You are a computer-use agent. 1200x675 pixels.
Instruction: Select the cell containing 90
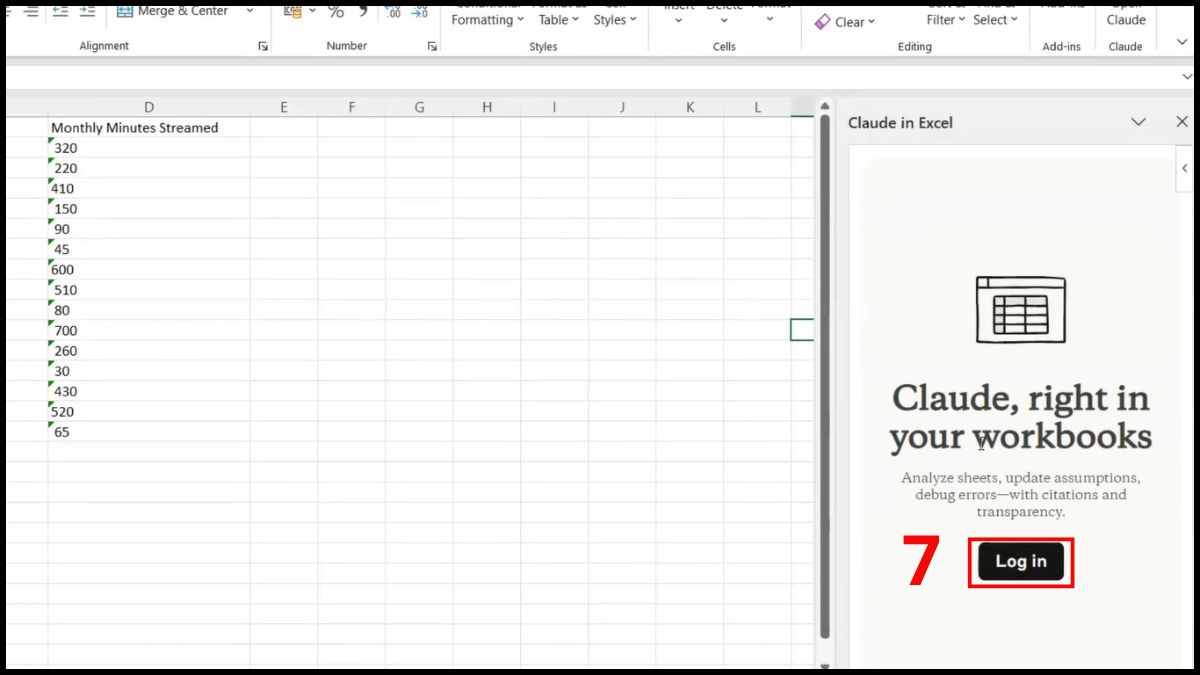coord(149,229)
